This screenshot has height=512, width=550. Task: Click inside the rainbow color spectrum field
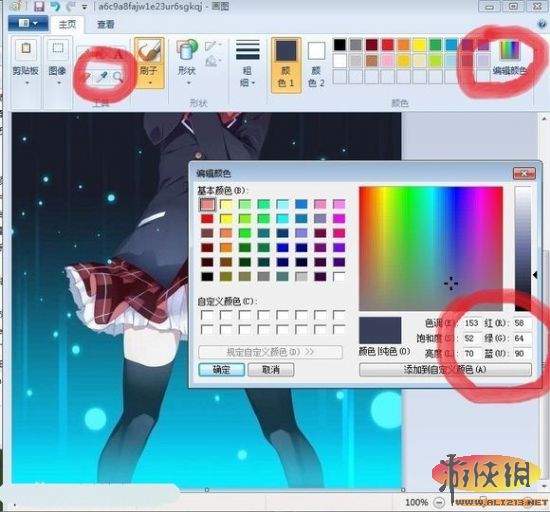coord(431,249)
